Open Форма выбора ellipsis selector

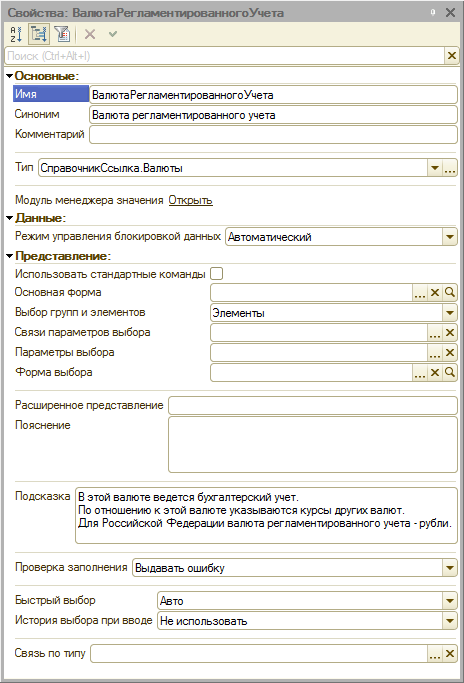pyautogui.click(x=420, y=373)
